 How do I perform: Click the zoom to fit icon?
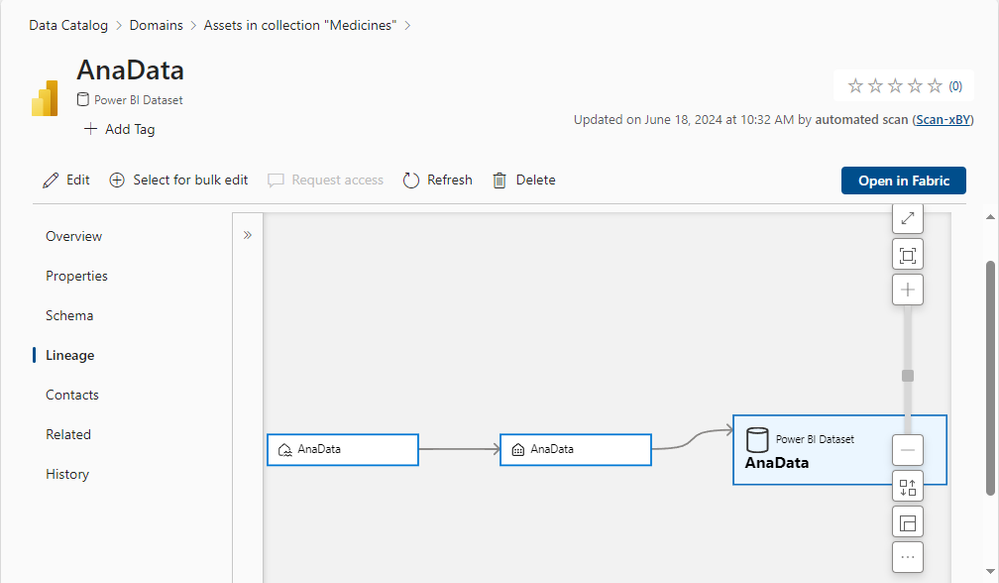908,255
